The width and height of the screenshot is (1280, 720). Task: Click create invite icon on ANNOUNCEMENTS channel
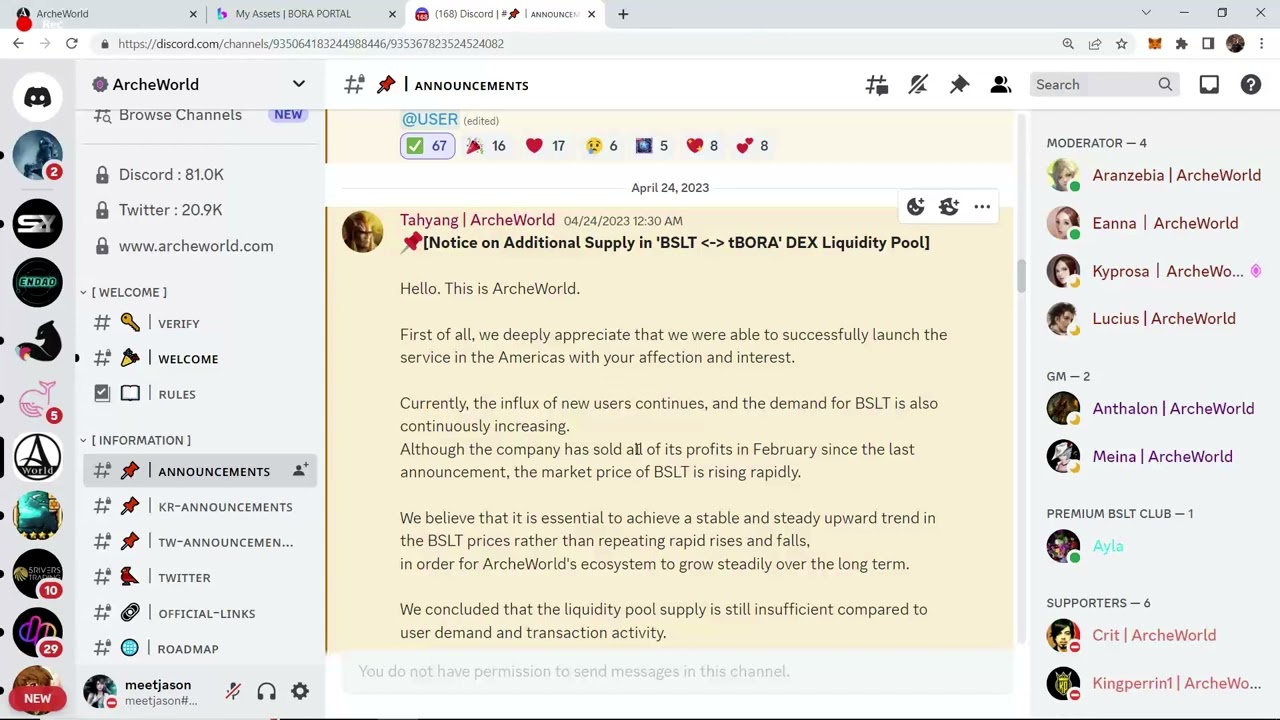300,470
